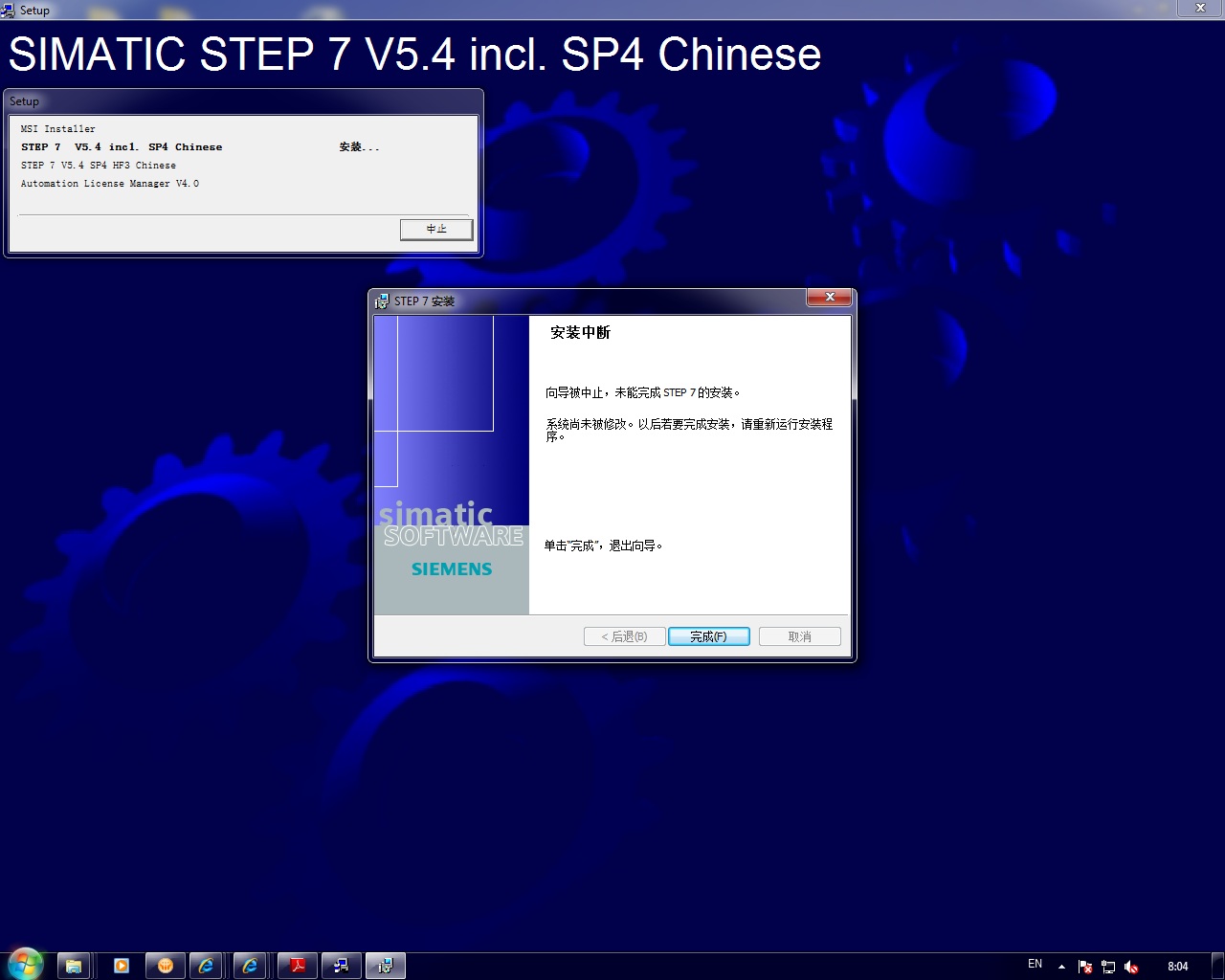Image resolution: width=1225 pixels, height=980 pixels.
Task: Close the full-screen Setup window
Action: click(1200, 8)
